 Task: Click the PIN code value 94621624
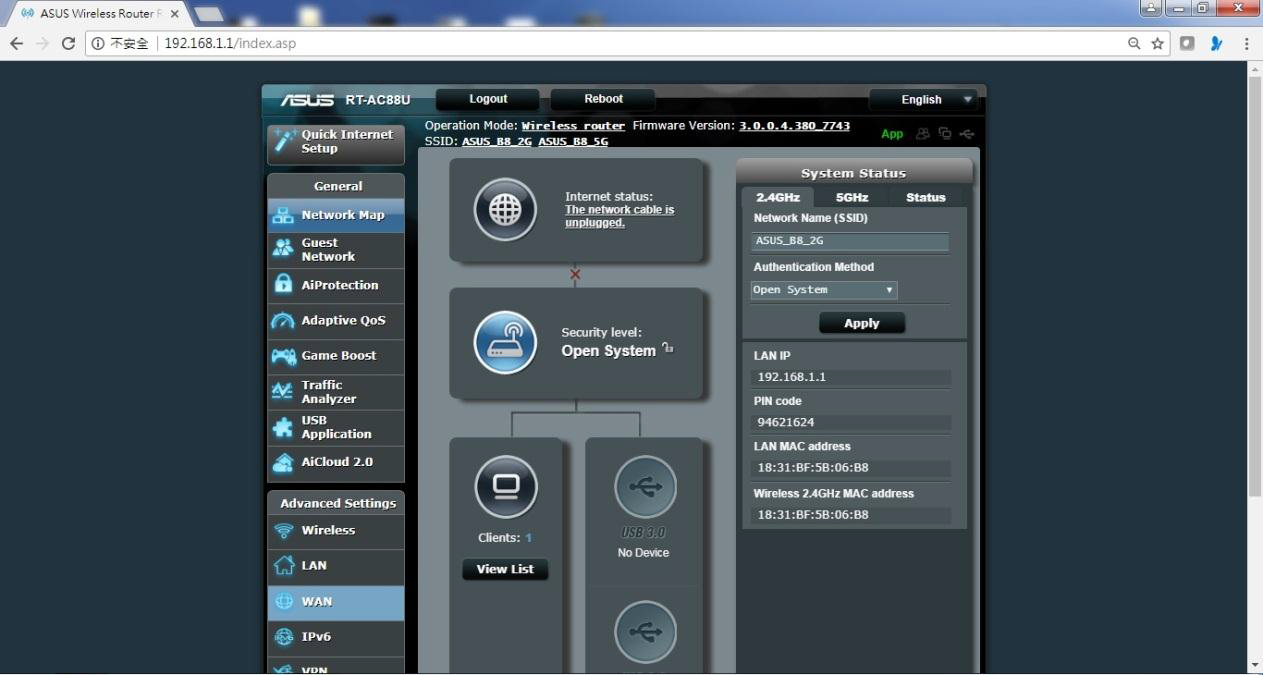pos(786,423)
